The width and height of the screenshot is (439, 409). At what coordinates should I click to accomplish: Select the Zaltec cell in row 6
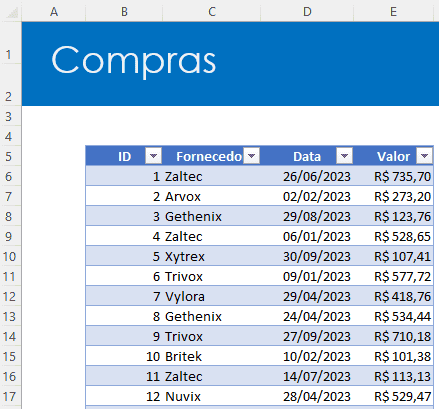coord(212,176)
